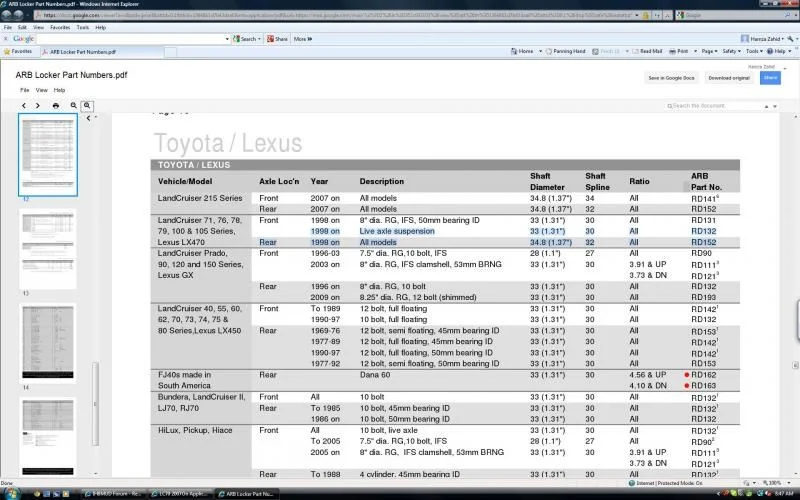This screenshot has width=800, height=500.
Task: Click the Google toolbar search input field
Action: click(131, 39)
